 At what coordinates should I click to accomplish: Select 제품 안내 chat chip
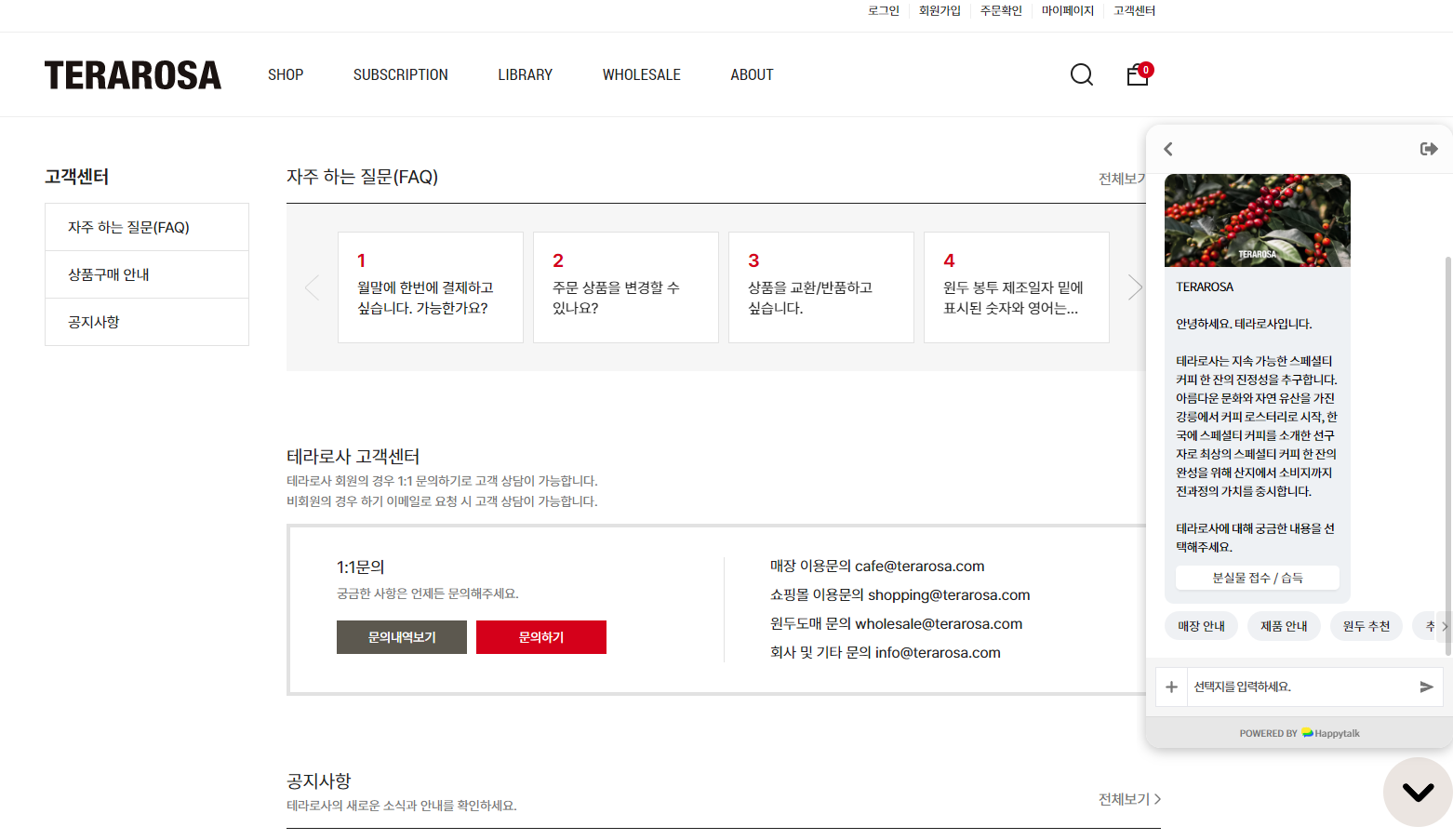click(1284, 626)
